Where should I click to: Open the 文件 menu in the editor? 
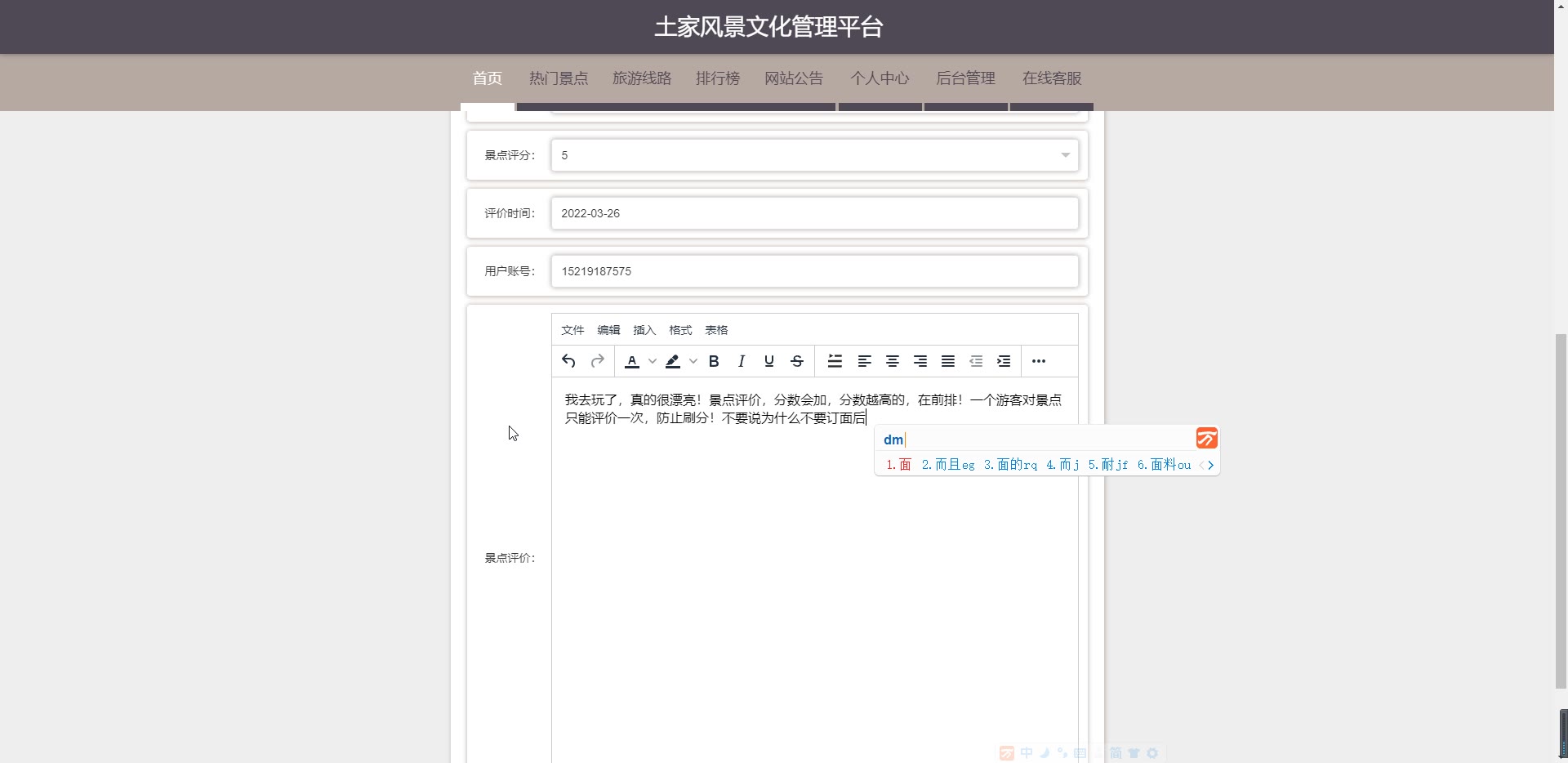tap(572, 330)
